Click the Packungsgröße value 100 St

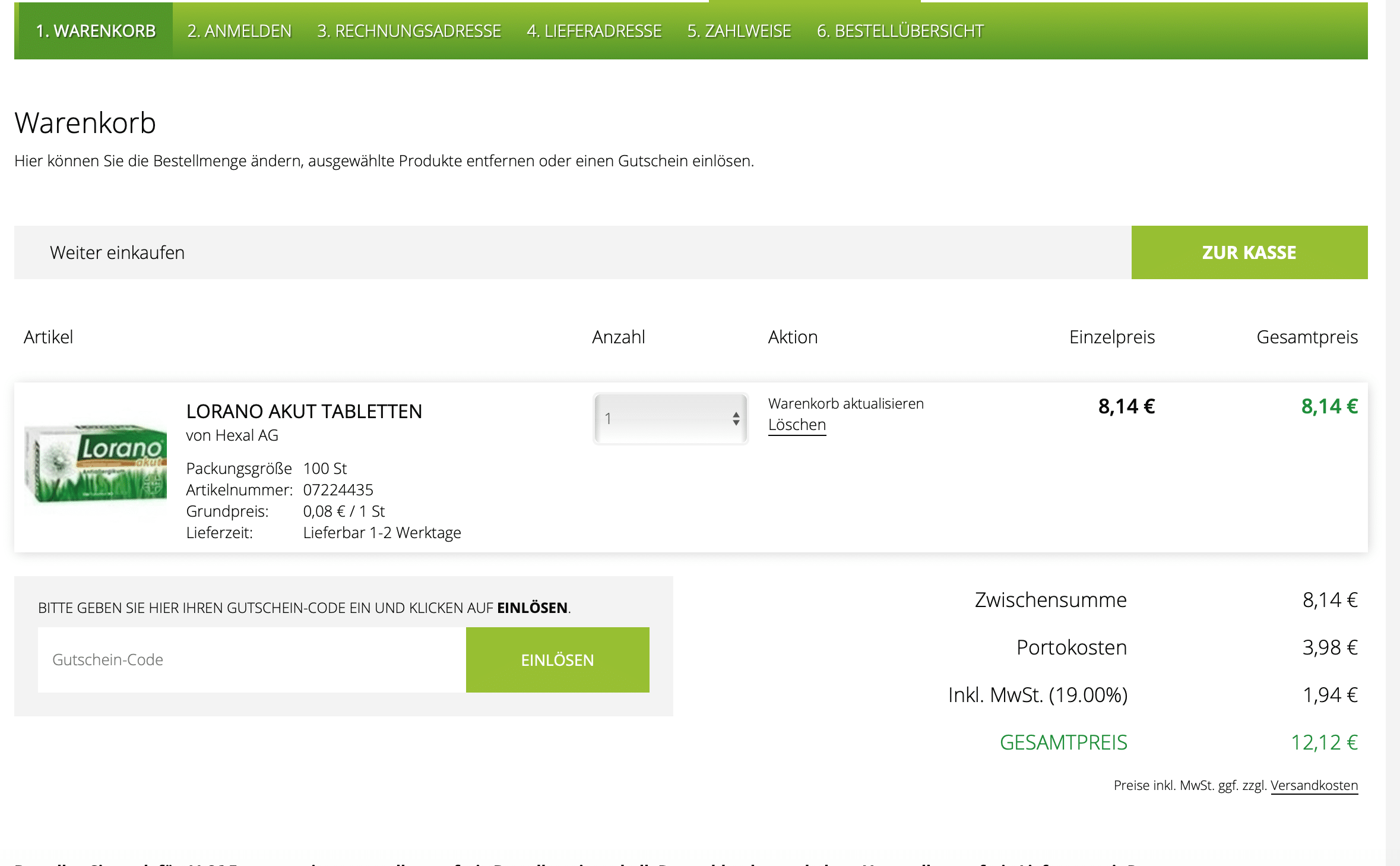point(325,469)
